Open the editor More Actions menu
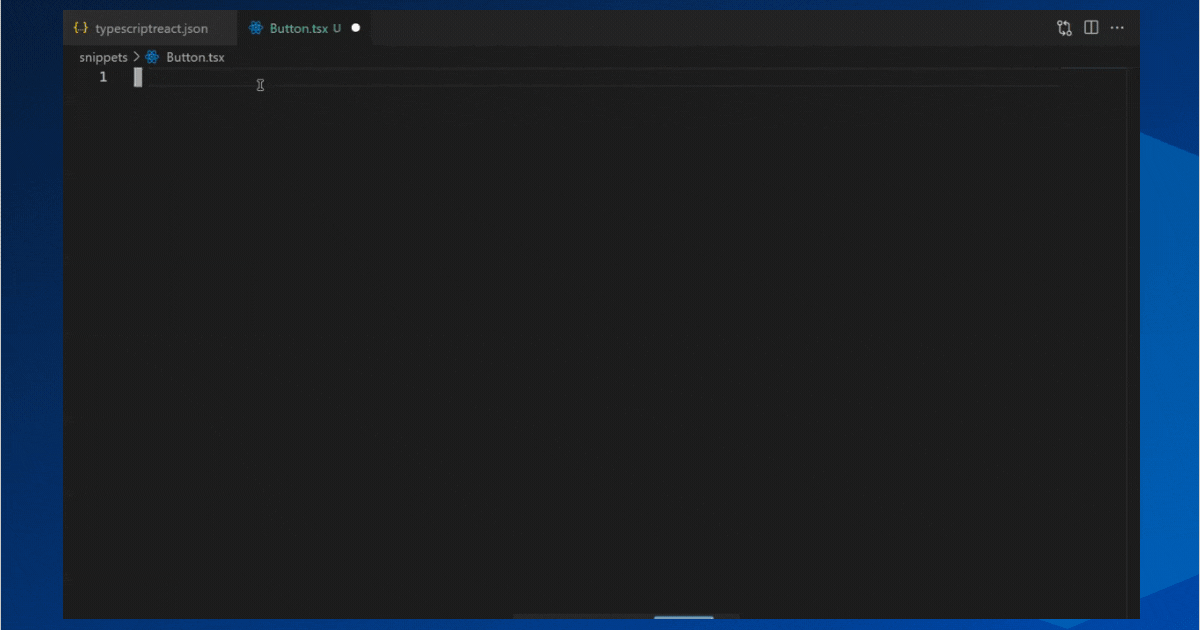The width and height of the screenshot is (1200, 630). click(1117, 28)
